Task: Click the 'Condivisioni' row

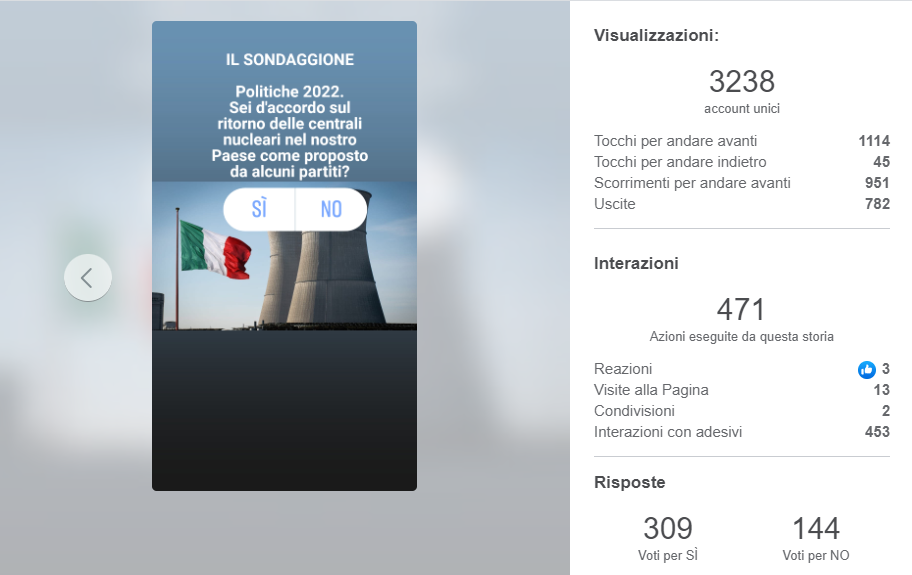Action: (742, 410)
